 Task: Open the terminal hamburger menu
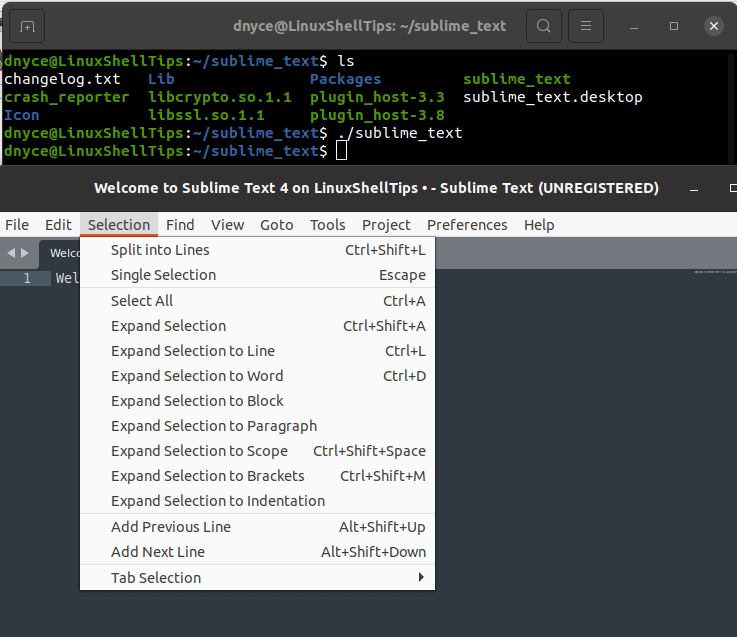click(586, 26)
